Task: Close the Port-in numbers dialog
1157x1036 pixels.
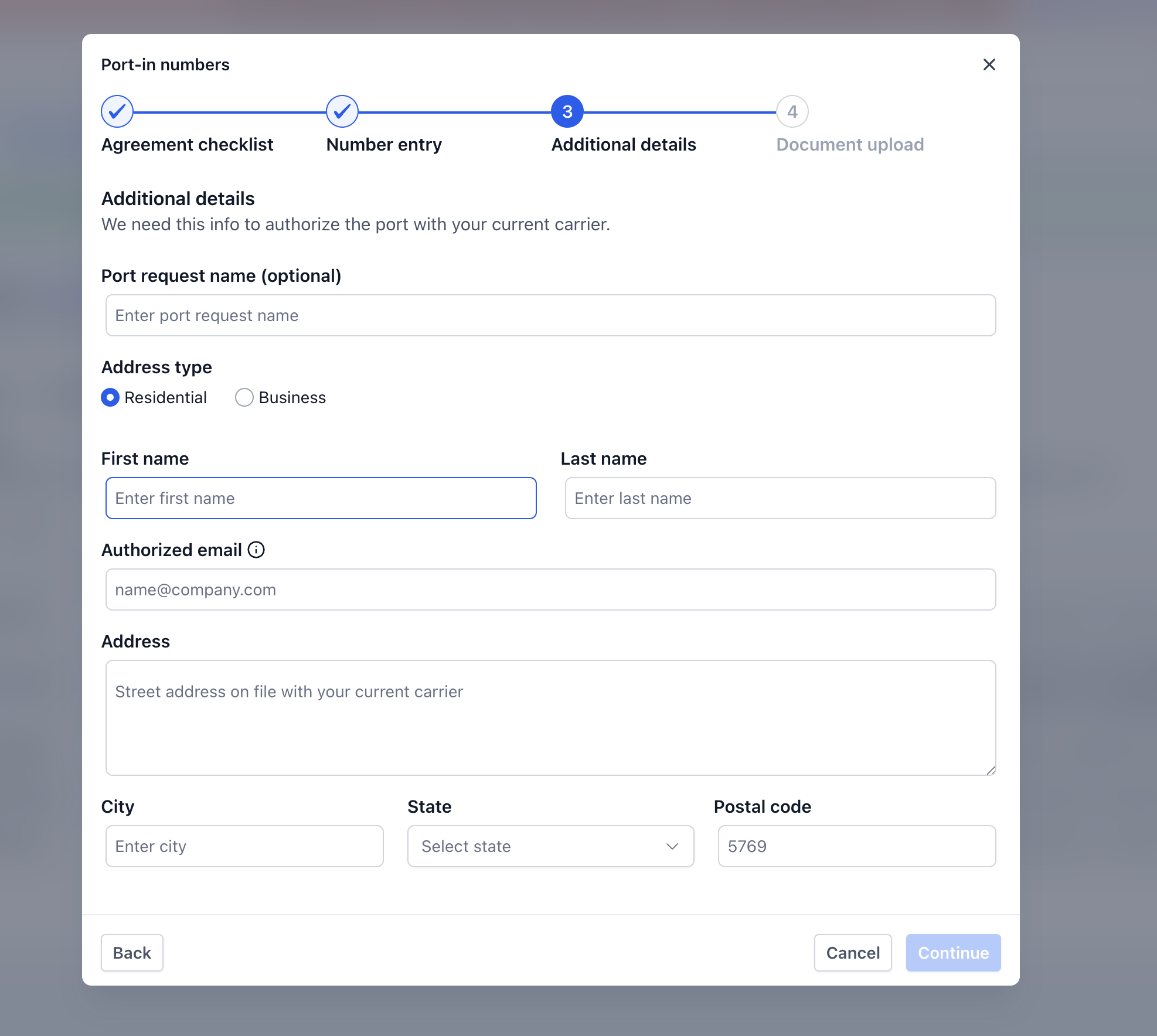Action: point(989,64)
